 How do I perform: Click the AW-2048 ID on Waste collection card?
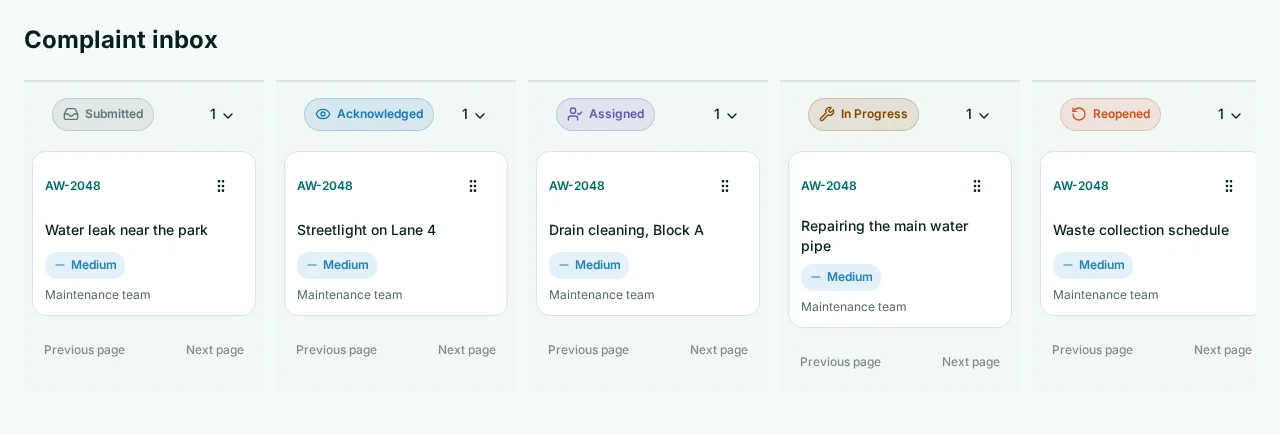[x=1081, y=186]
